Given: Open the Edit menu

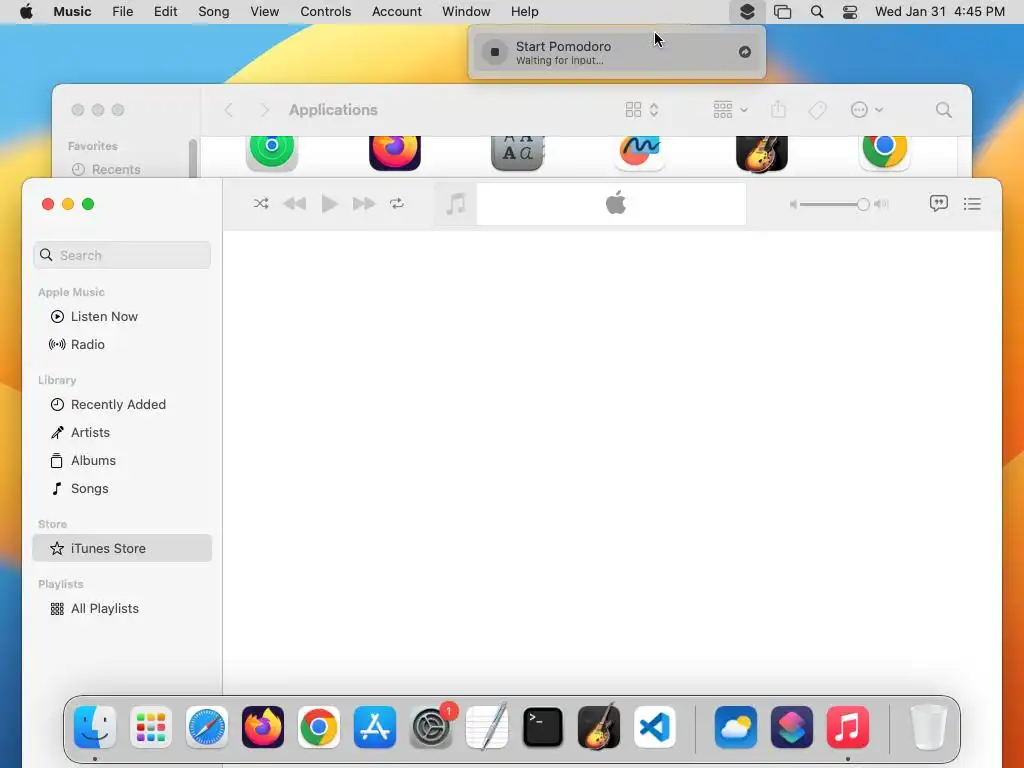Looking at the screenshot, I should pyautogui.click(x=165, y=12).
